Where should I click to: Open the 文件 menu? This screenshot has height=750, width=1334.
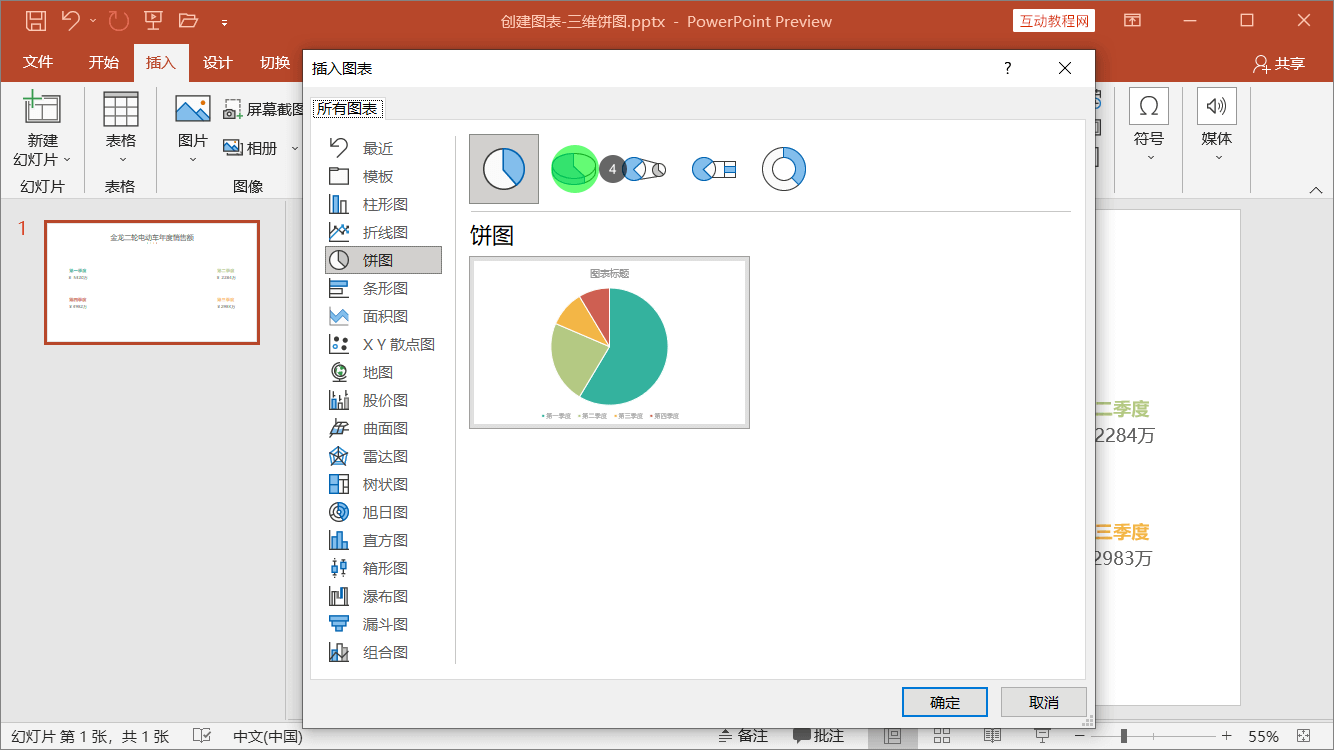pyautogui.click(x=38, y=62)
